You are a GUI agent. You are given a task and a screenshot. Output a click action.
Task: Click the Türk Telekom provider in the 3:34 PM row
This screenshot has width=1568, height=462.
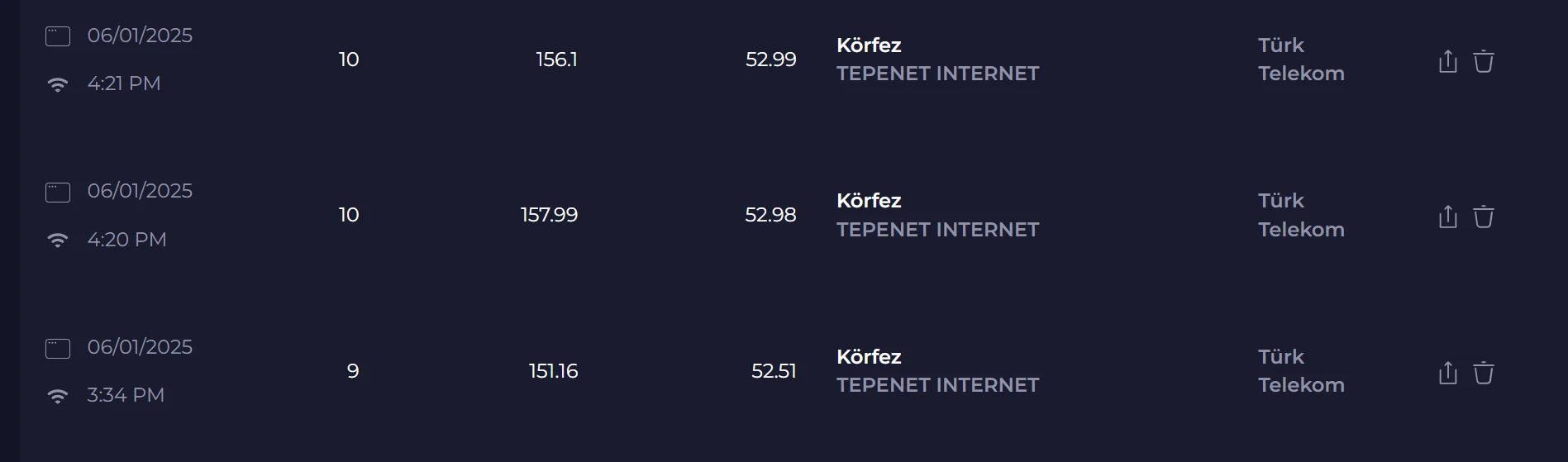pos(1300,371)
